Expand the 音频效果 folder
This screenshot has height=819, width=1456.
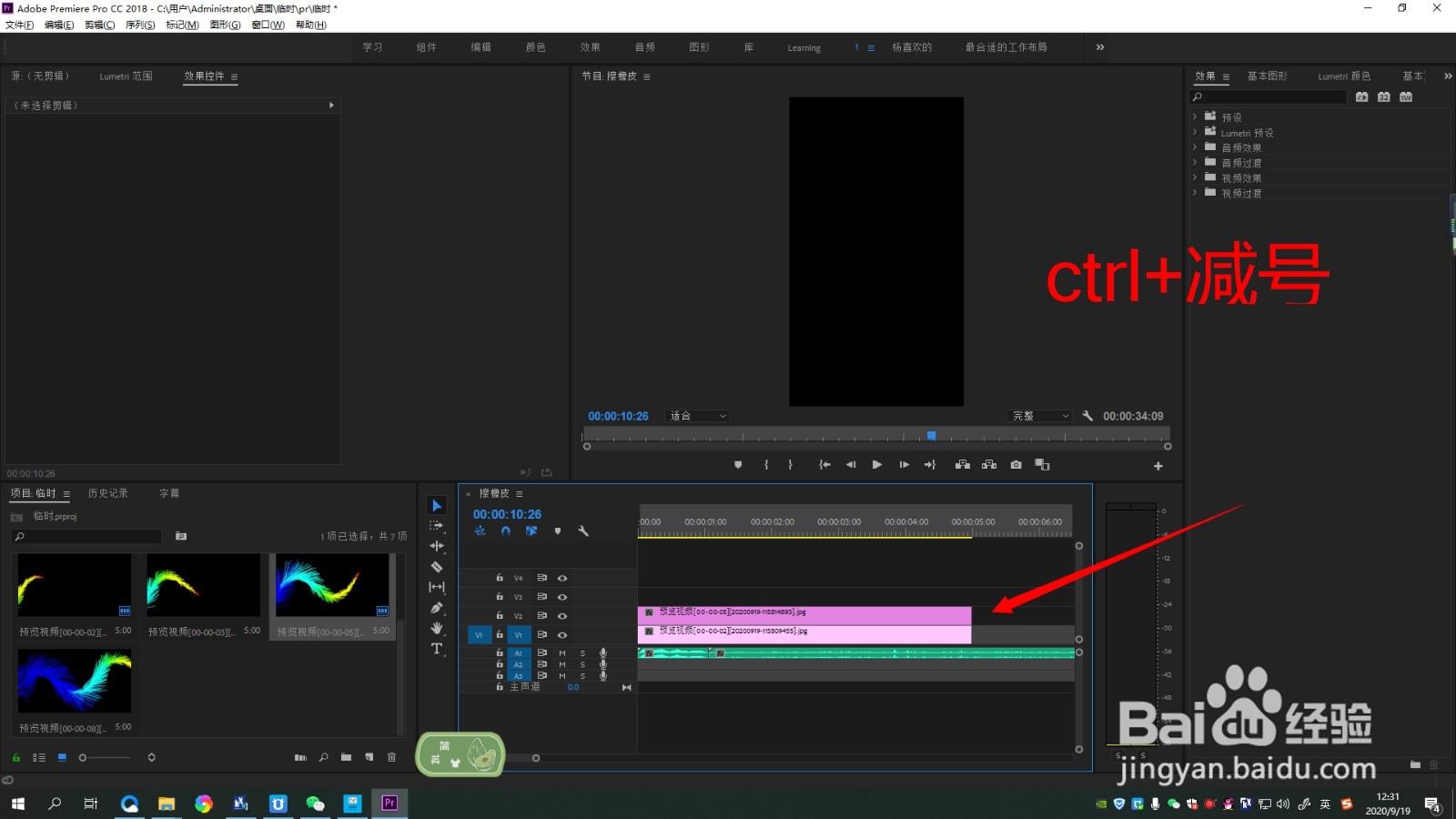tap(1195, 147)
